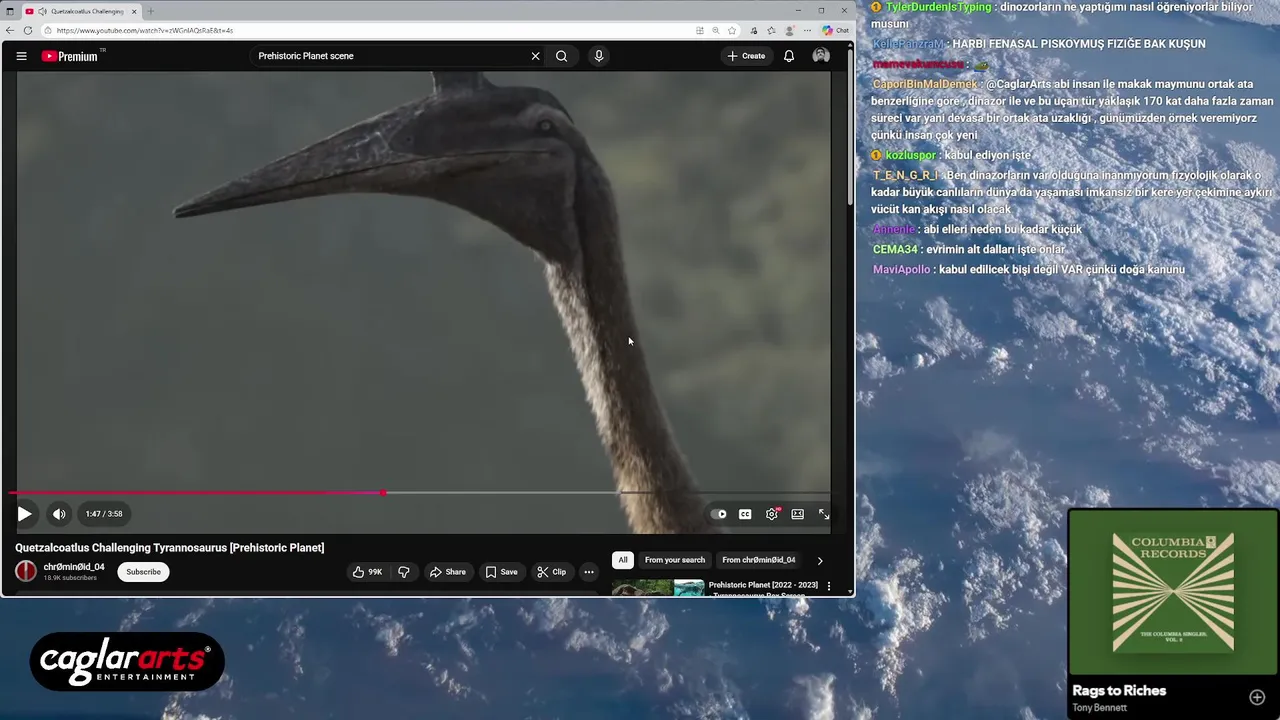
Task: Open the chrØminØid_04 channel name link
Action: (x=74, y=567)
